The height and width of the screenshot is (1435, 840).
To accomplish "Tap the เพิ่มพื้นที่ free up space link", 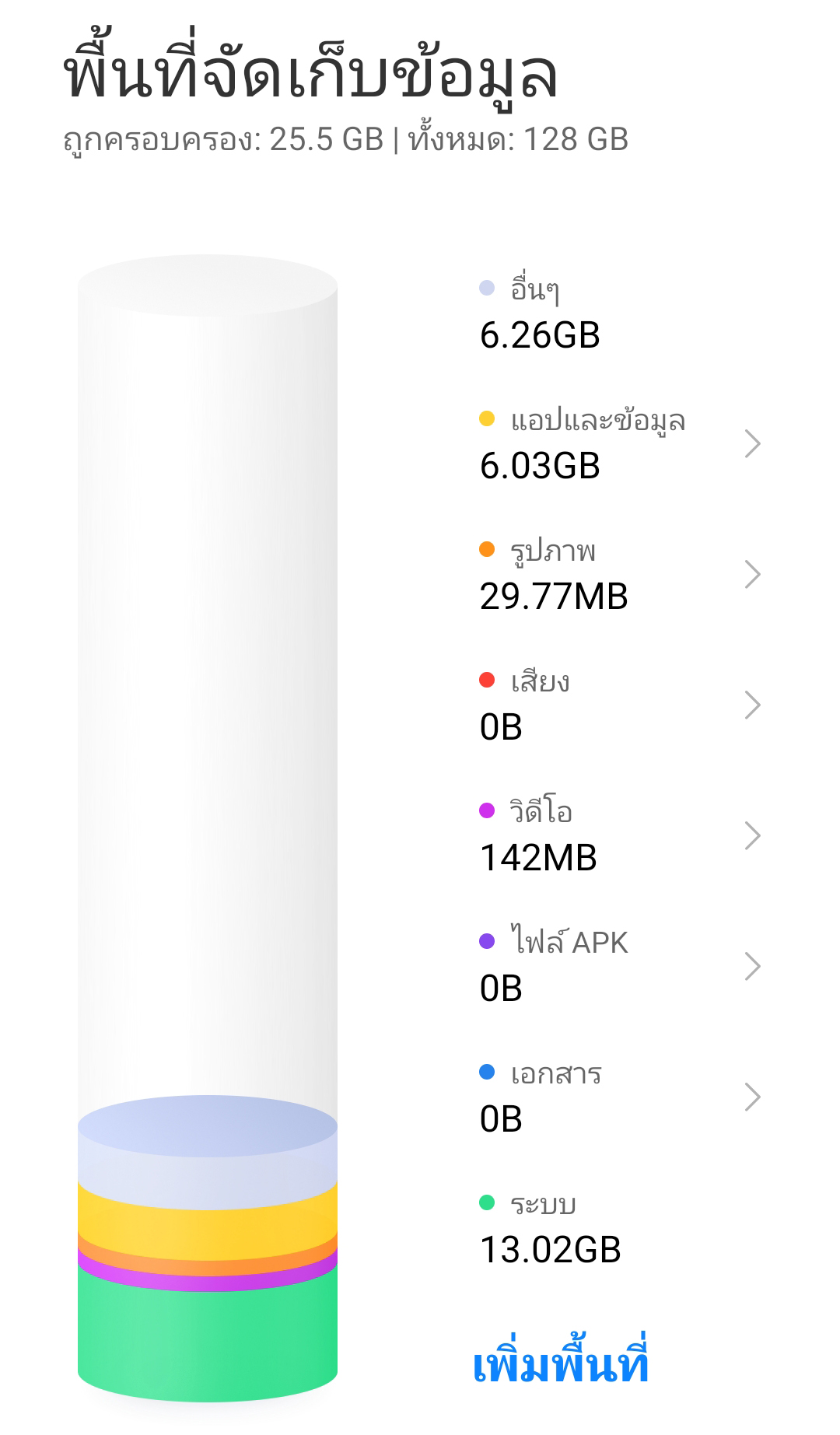I will (560, 1360).
